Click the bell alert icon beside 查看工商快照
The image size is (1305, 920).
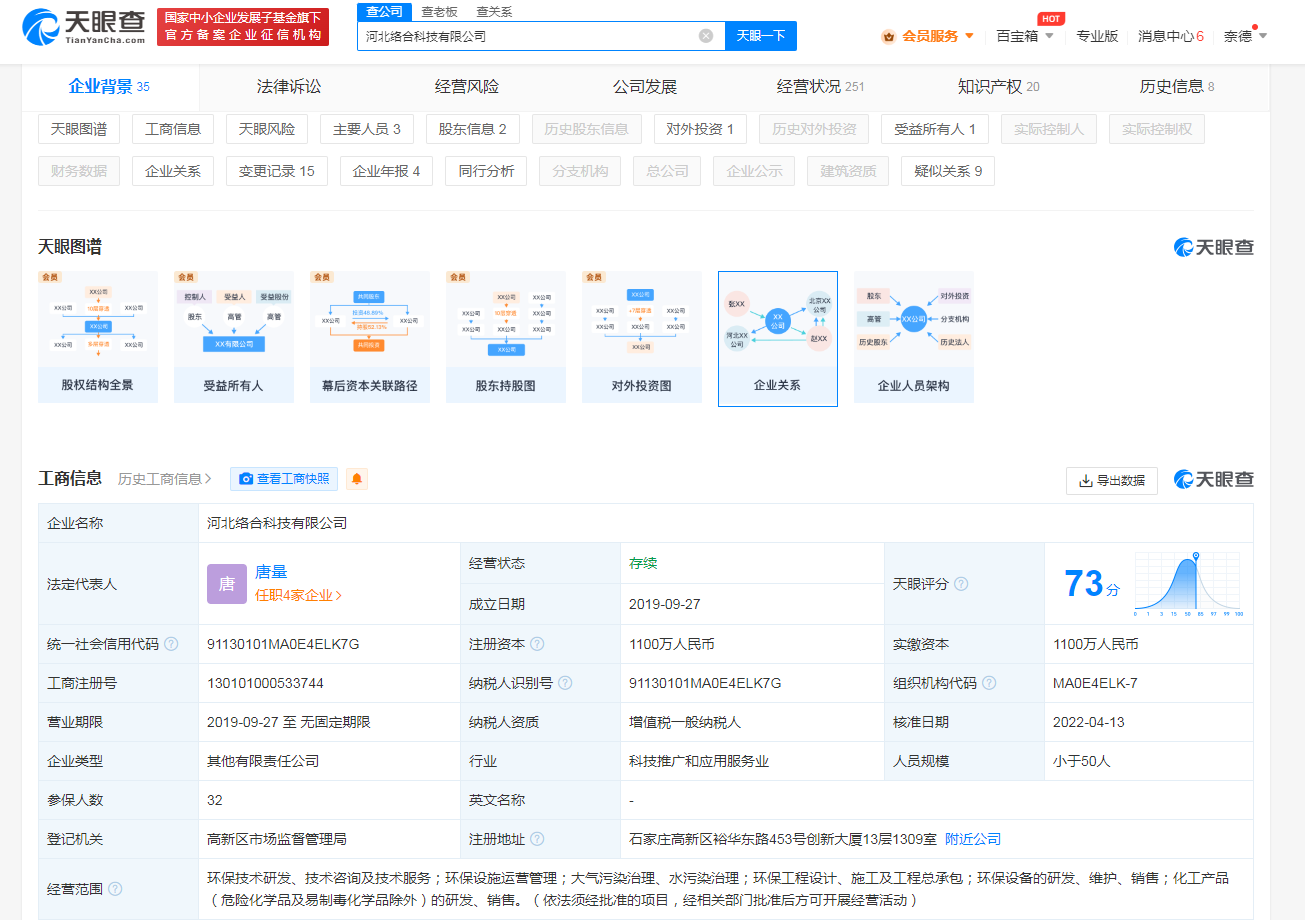coord(357,479)
